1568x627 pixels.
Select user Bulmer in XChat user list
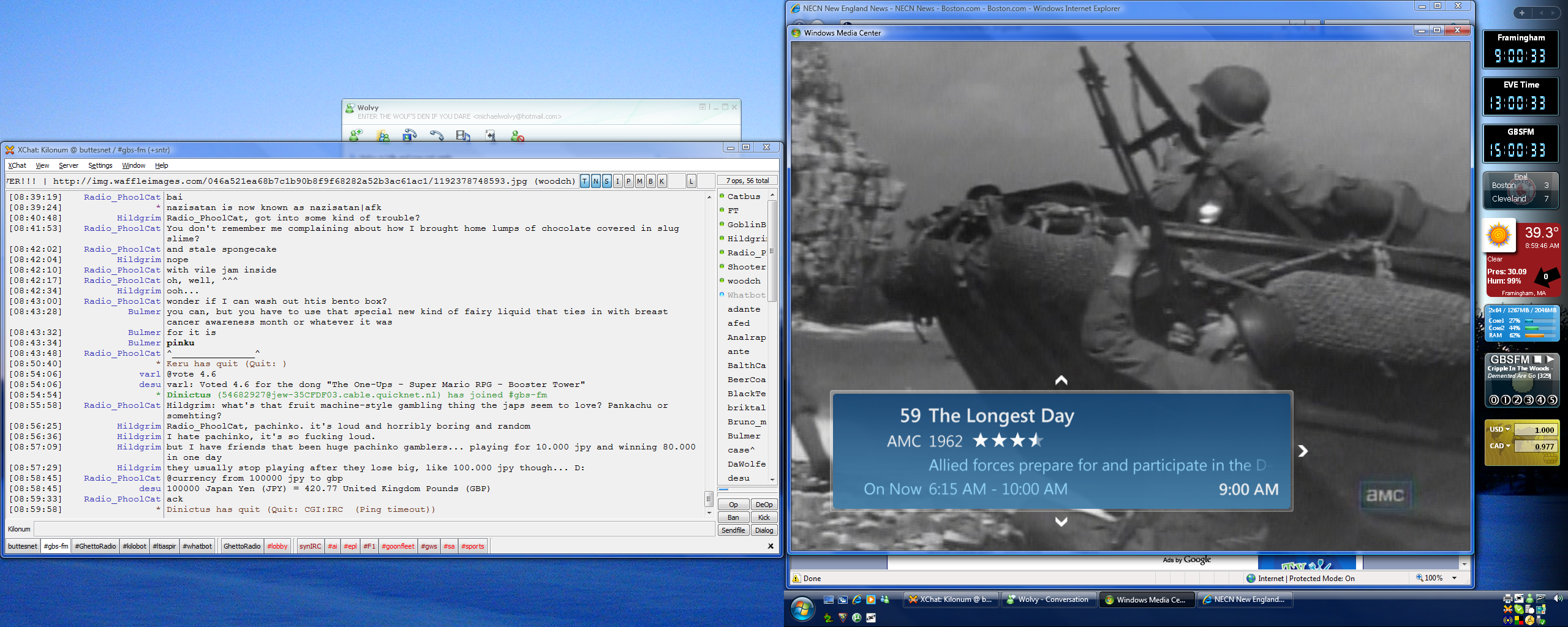[744, 436]
